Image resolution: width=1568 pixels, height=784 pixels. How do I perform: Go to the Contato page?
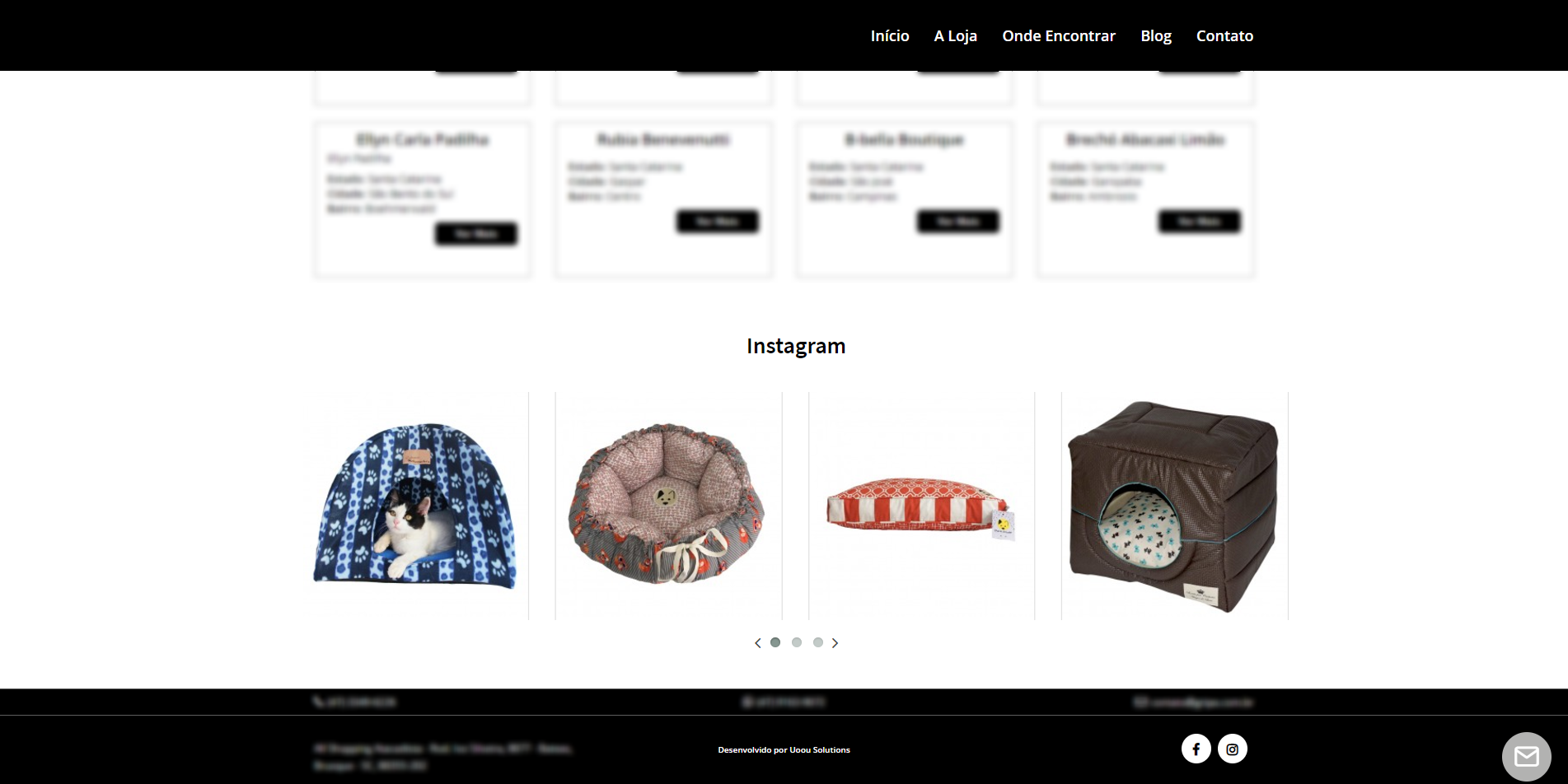[x=1224, y=35]
